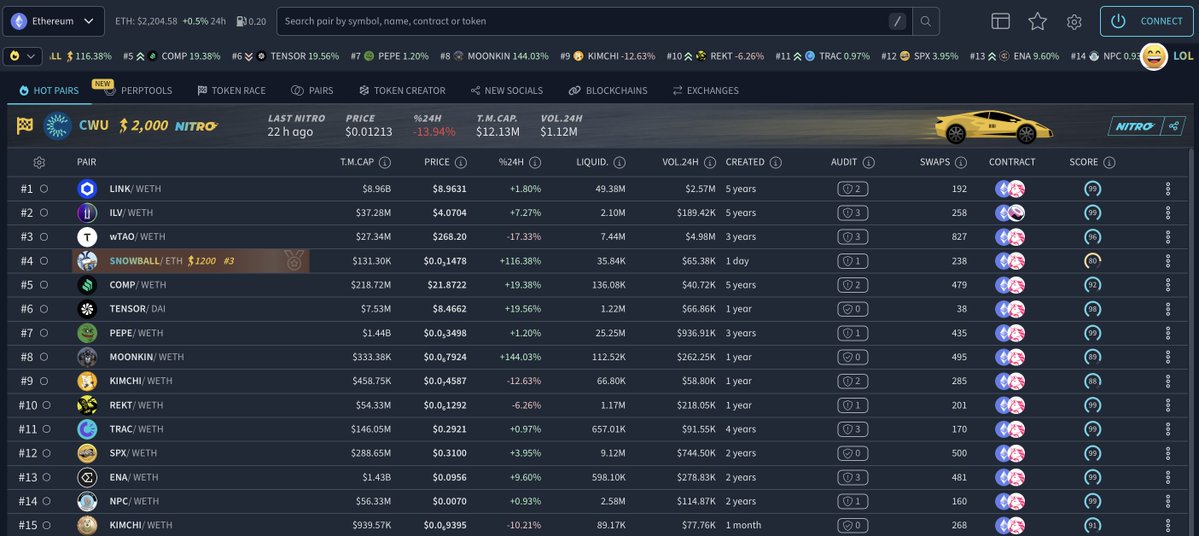The width and height of the screenshot is (1199, 536).
Task: Open the EXCHANGES tab
Action: (x=705, y=90)
